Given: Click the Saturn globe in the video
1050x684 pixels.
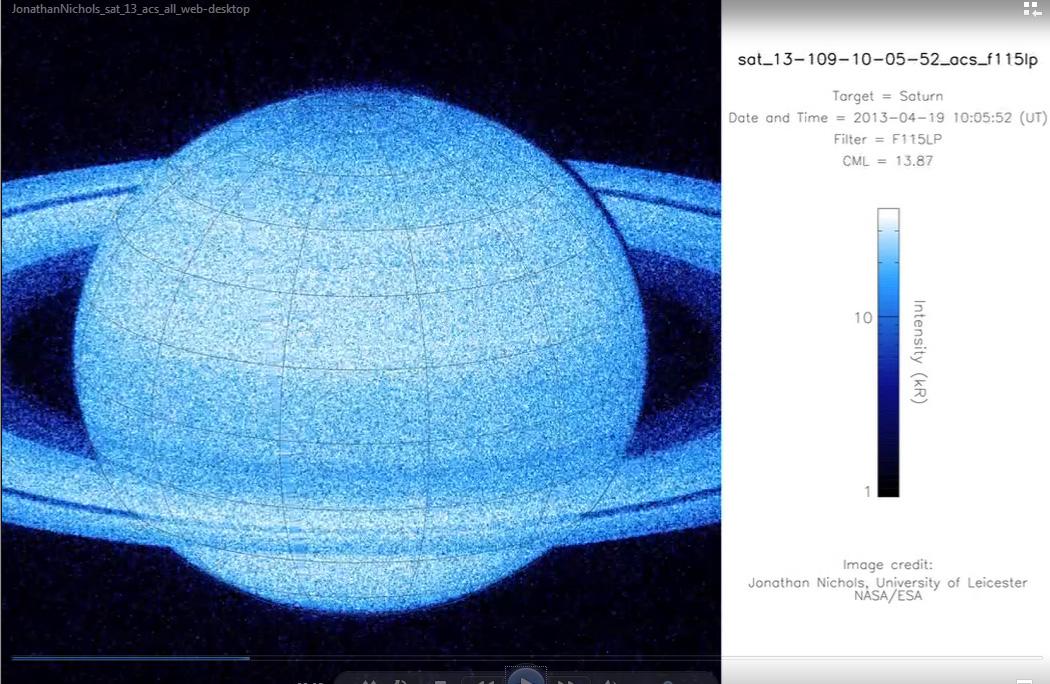Looking at the screenshot, I should [360, 352].
